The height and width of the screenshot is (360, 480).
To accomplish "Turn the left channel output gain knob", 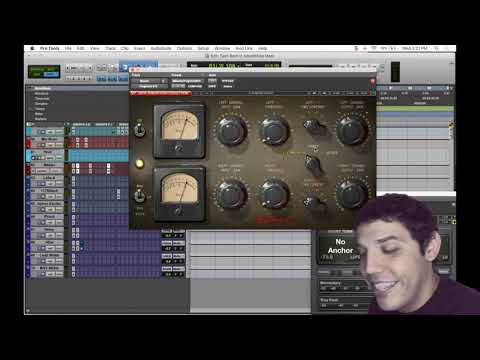I will pos(352,131).
